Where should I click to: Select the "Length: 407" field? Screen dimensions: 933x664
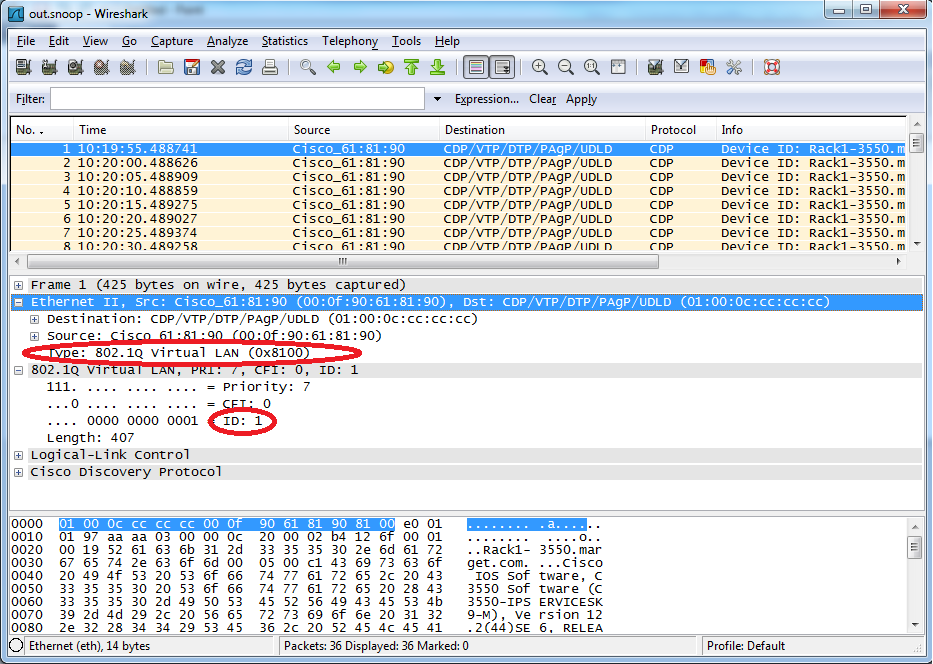(90, 438)
